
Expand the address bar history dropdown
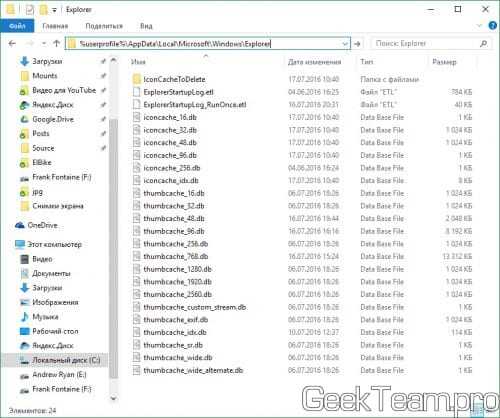tap(345, 44)
